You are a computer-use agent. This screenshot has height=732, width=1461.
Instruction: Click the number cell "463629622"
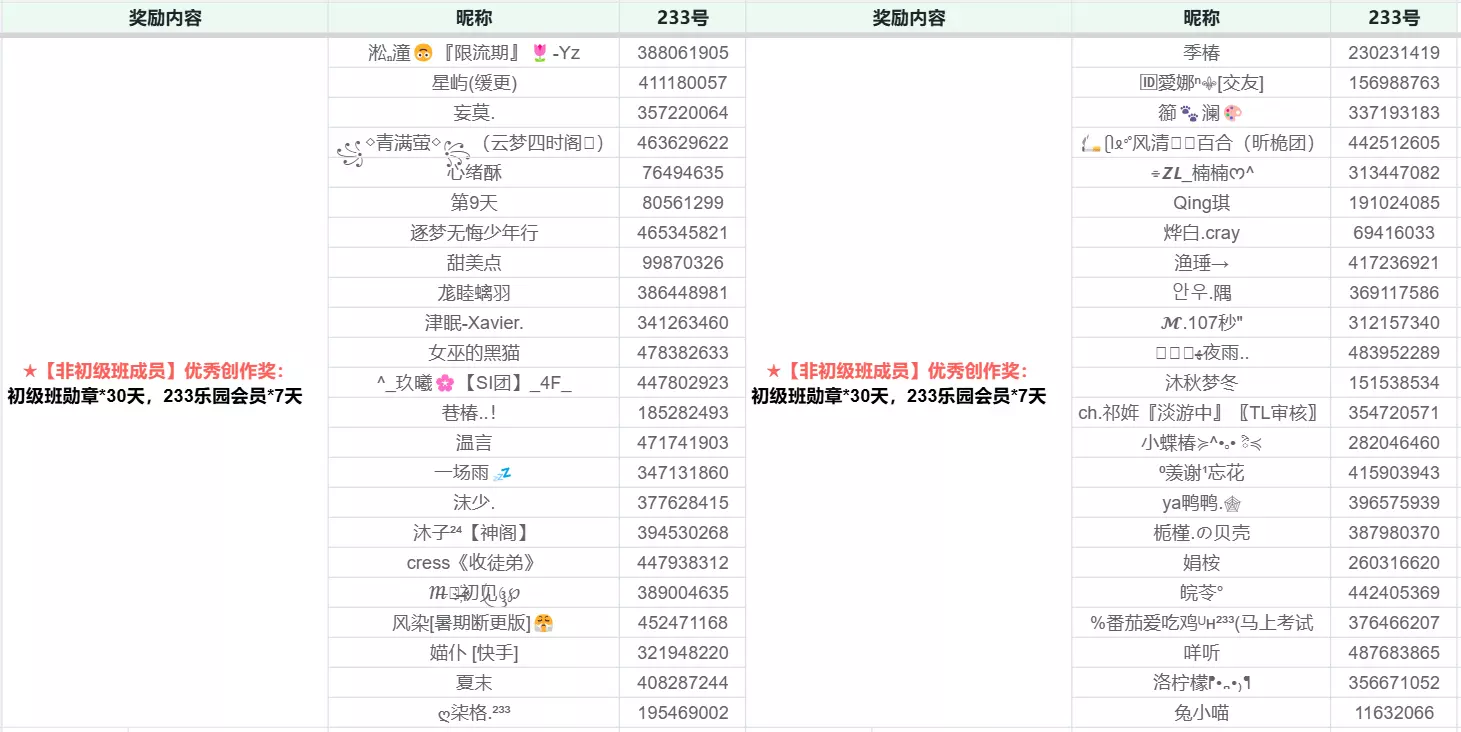(683, 143)
